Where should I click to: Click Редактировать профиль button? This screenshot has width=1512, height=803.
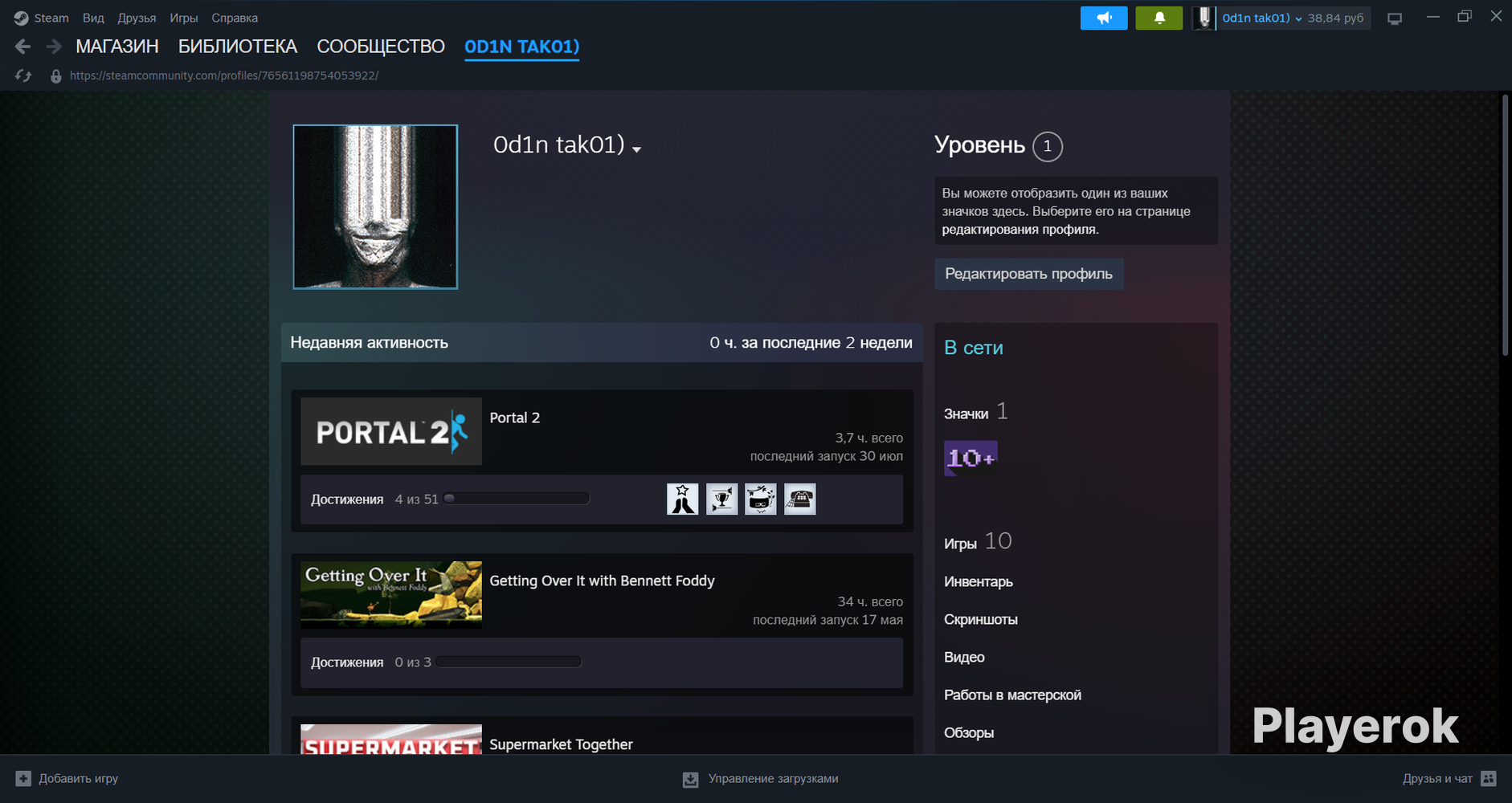[x=1029, y=274]
